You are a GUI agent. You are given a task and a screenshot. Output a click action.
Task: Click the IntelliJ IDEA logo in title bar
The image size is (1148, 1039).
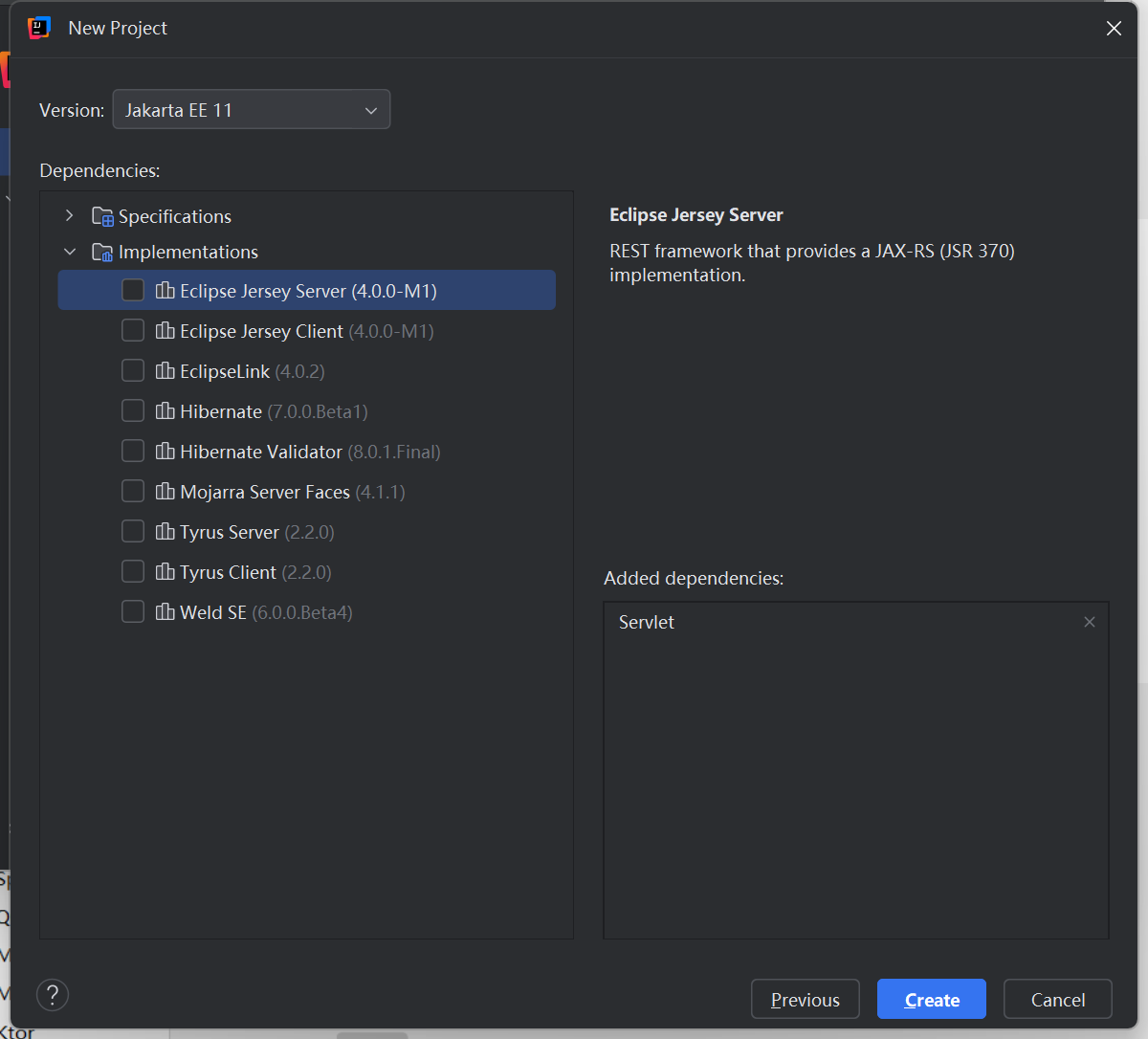point(39,28)
